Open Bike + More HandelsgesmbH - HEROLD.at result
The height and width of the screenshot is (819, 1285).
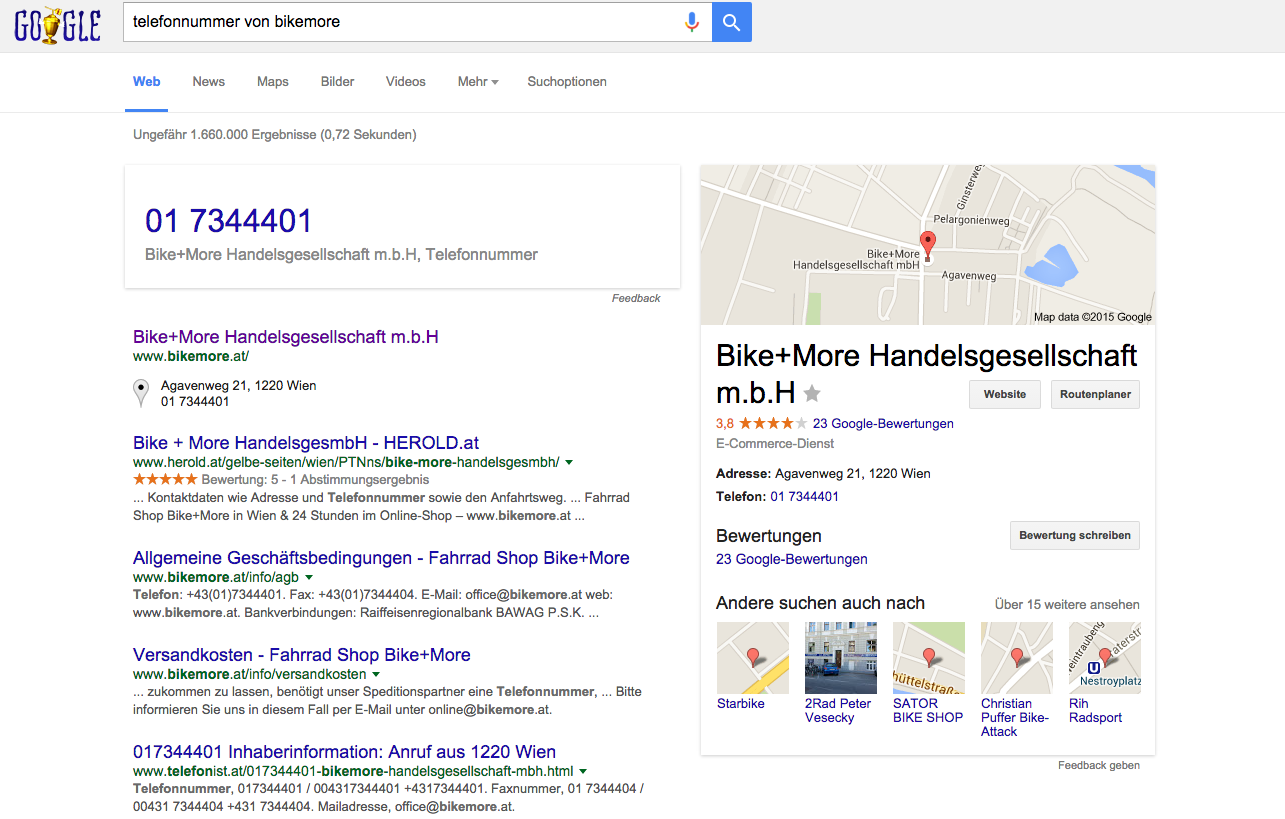306,443
